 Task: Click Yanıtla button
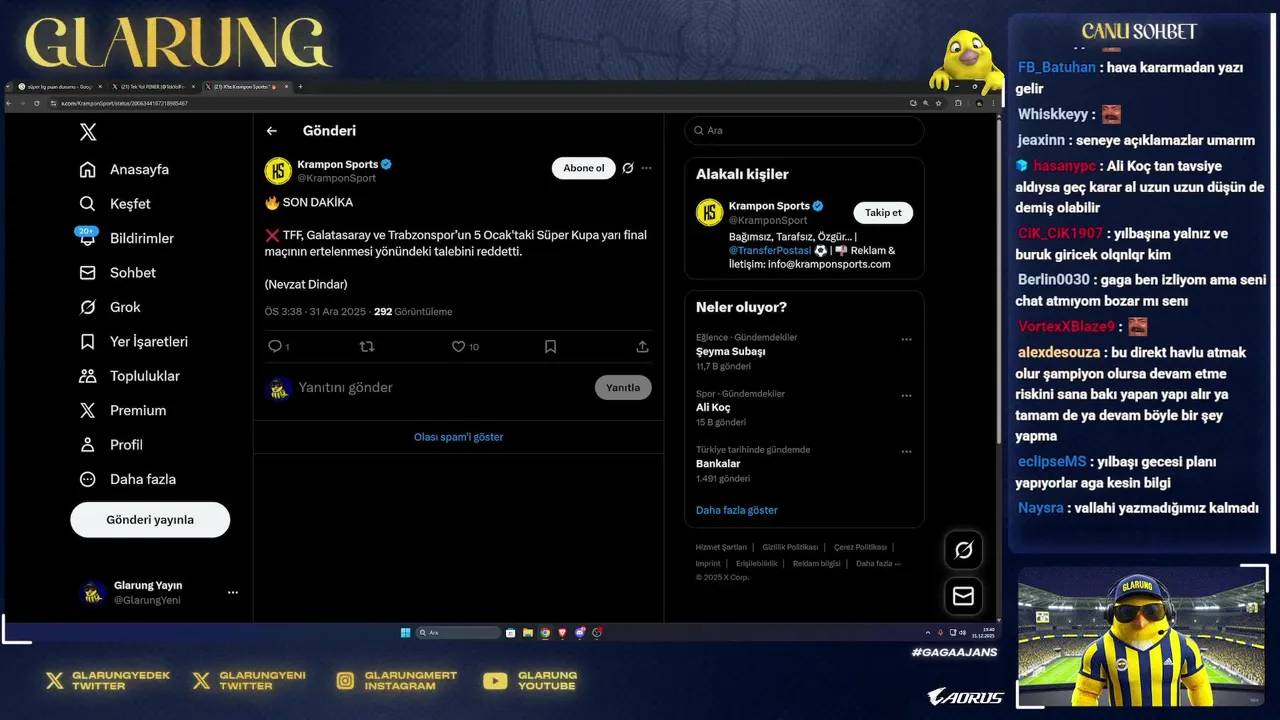[623, 388]
